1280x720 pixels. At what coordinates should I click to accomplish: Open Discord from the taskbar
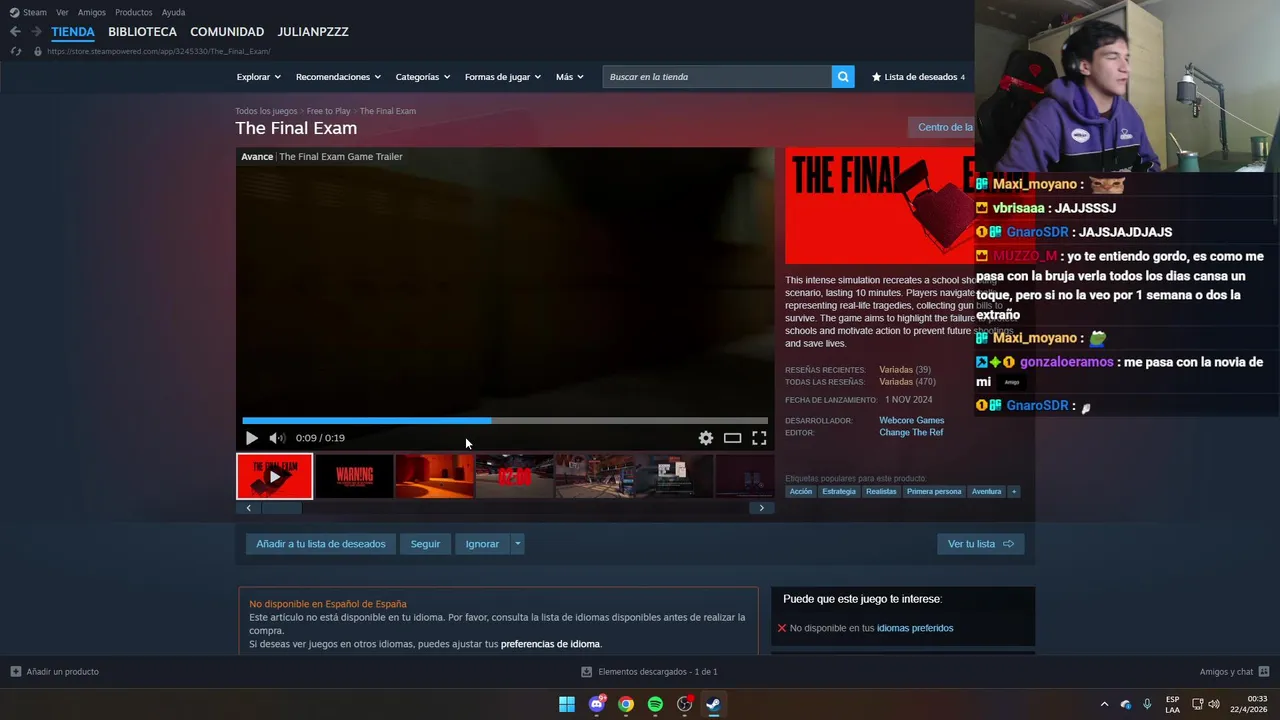click(597, 704)
